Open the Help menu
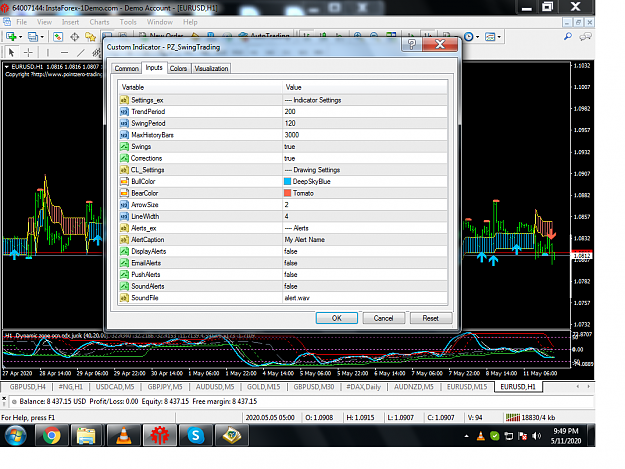Image resolution: width=625 pixels, height=469 pixels. (190, 22)
